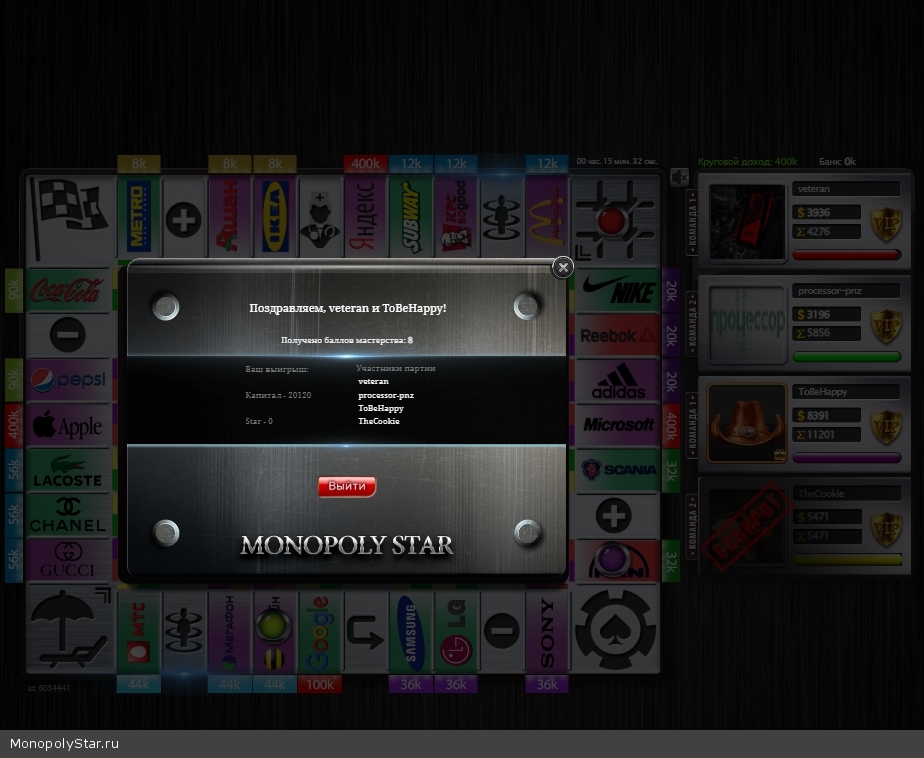Click the red Выйти button
The height and width of the screenshot is (758, 924).
coord(346,486)
